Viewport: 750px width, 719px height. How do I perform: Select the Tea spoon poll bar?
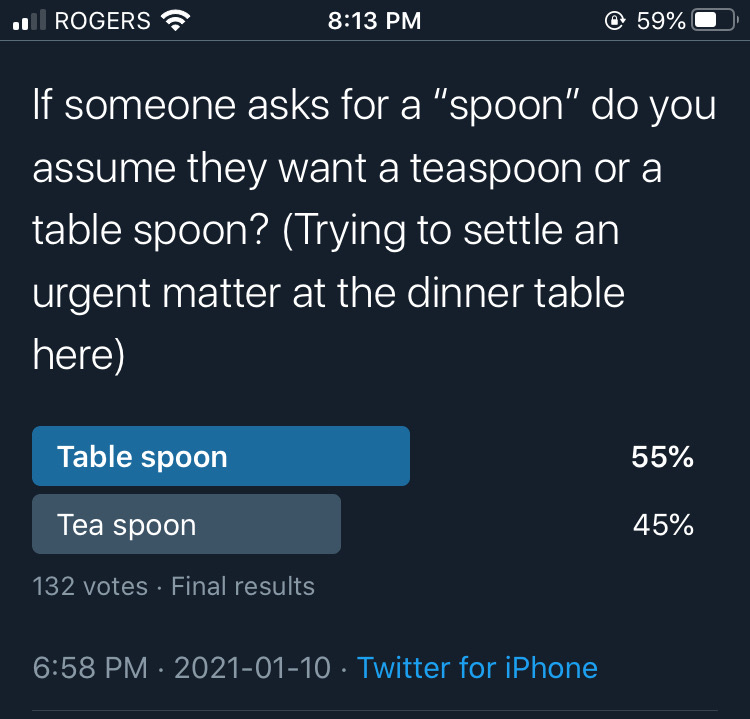point(187,525)
